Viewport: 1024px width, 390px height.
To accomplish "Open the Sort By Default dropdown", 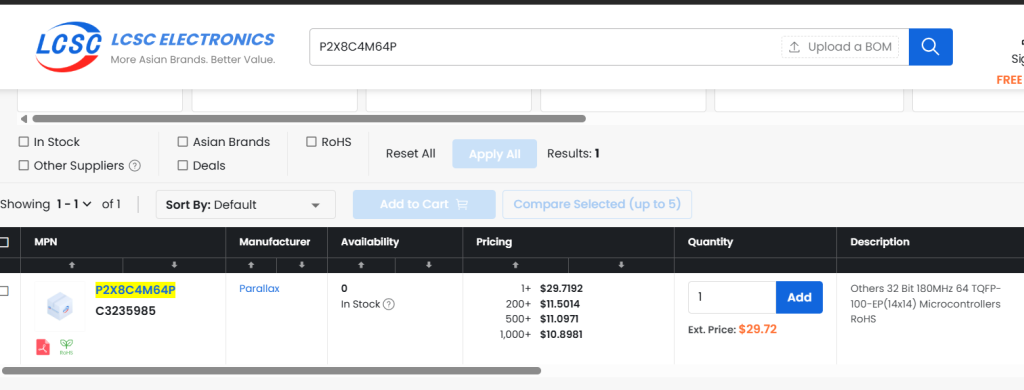I will tap(246, 204).
